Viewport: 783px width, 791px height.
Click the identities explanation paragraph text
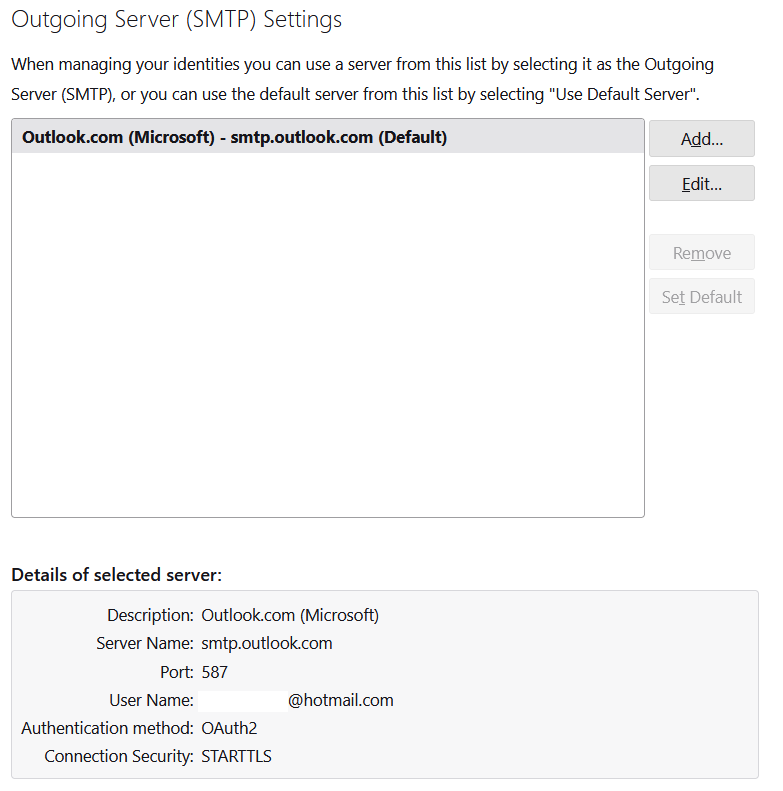tap(362, 79)
